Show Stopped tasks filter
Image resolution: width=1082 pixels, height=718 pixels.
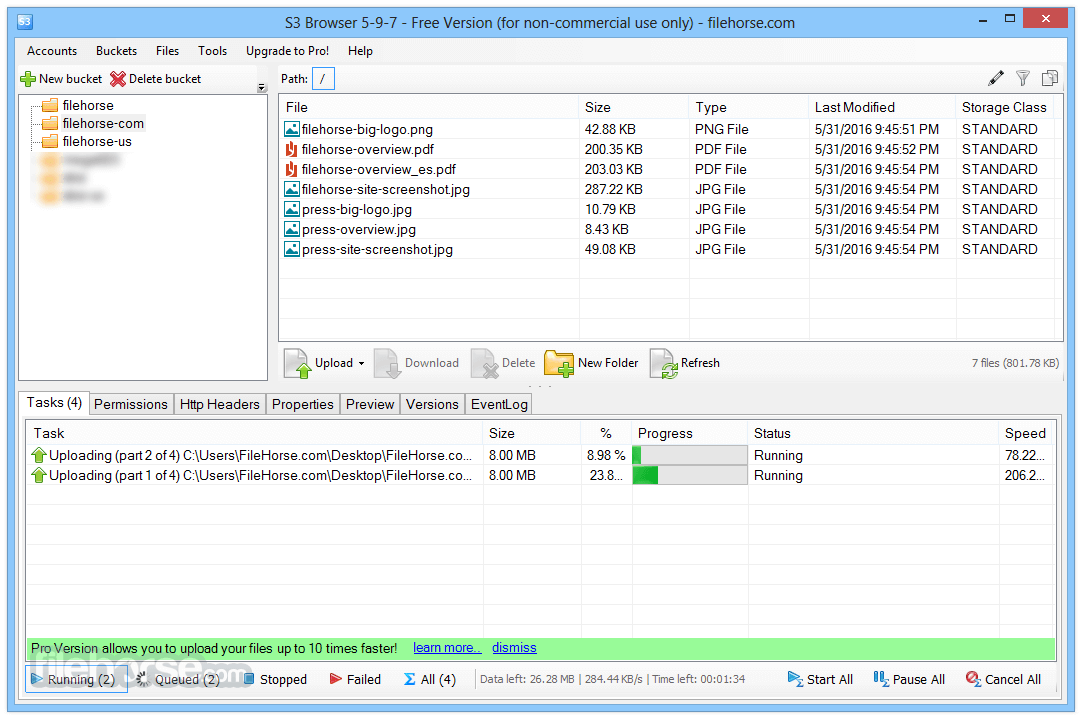click(x=275, y=679)
